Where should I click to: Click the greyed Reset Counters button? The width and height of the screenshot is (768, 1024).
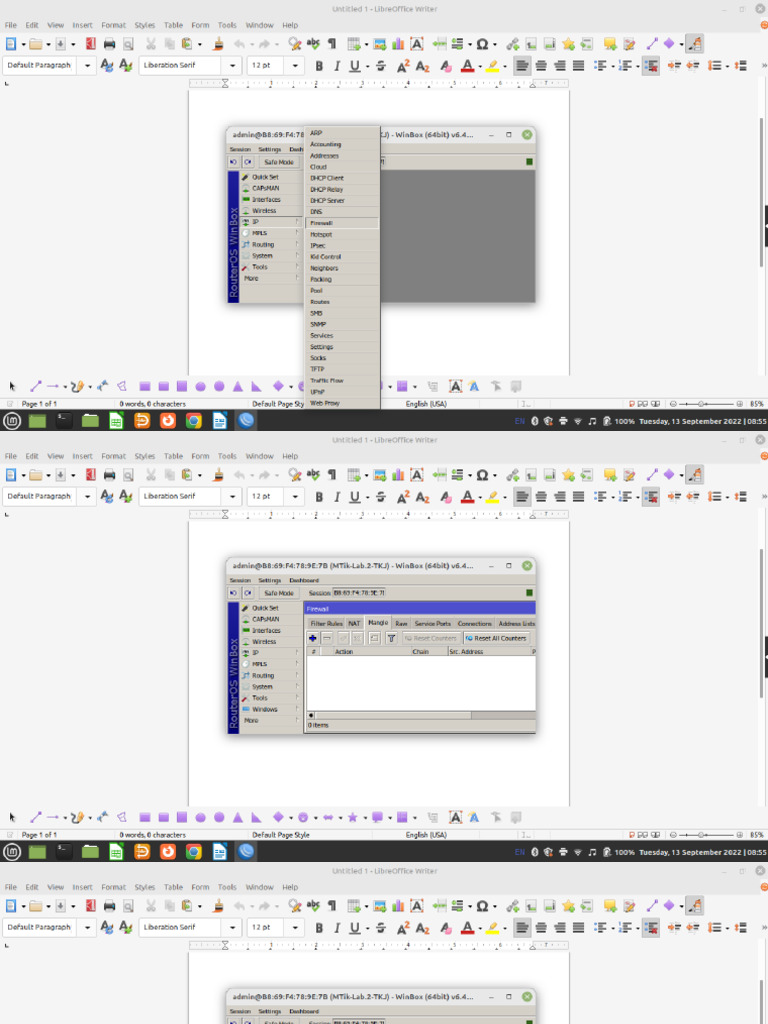(x=430, y=638)
